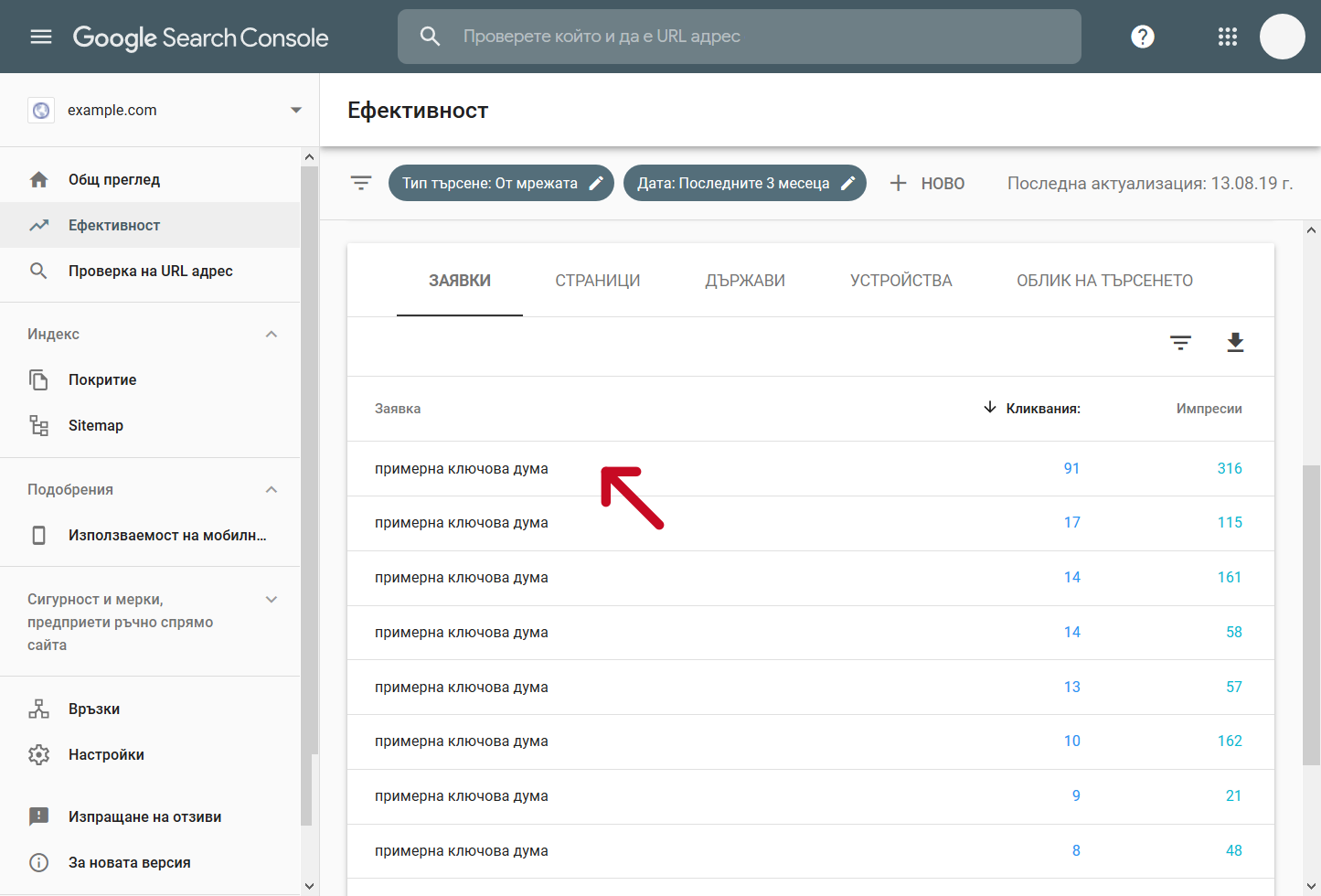Click the filter icon left of the search type chip
Viewport: 1321px width, 896px height.
click(361, 183)
